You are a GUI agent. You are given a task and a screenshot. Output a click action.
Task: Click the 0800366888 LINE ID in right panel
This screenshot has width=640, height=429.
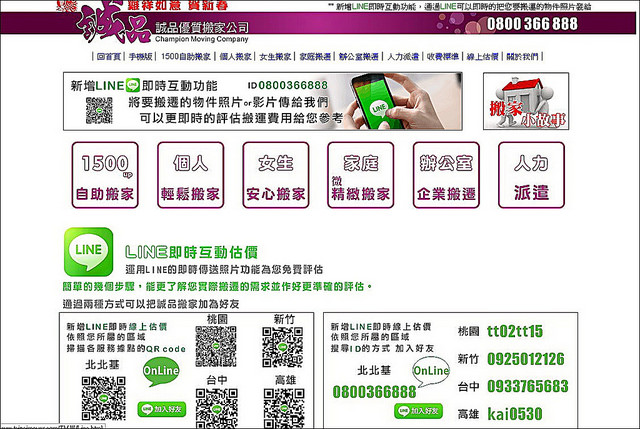(378, 390)
